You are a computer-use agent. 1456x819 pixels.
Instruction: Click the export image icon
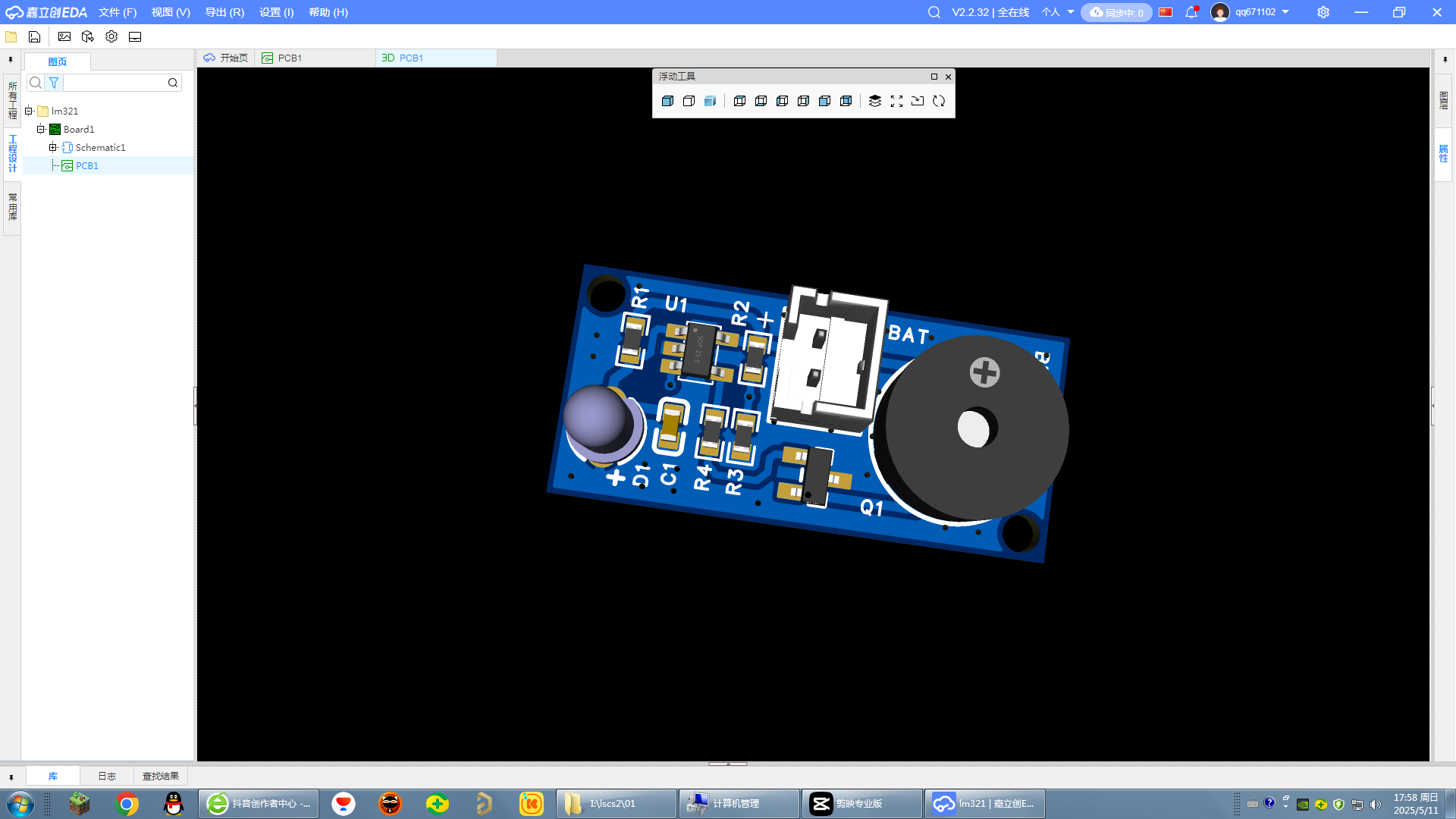click(x=64, y=36)
